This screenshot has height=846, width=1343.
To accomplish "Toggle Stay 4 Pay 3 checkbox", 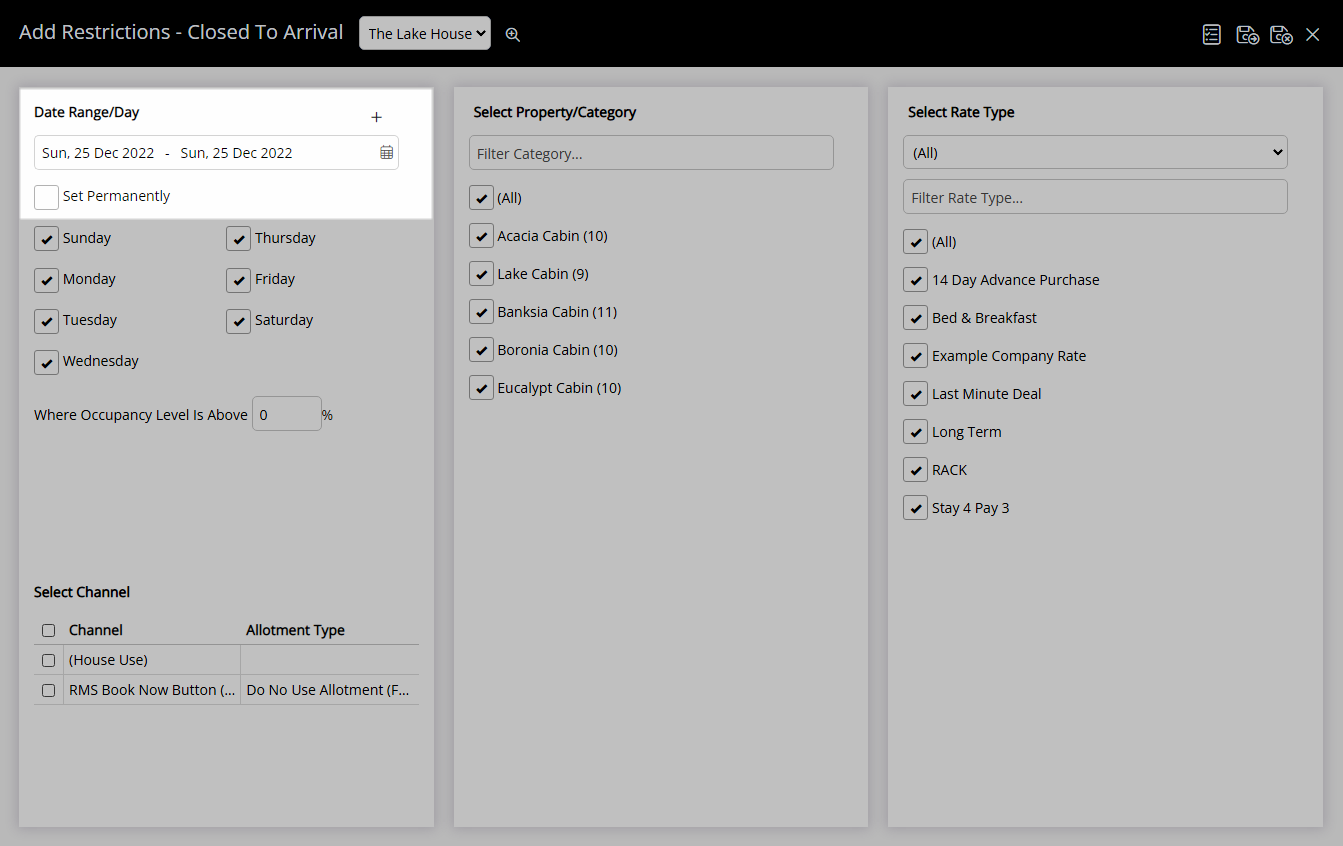I will point(915,508).
